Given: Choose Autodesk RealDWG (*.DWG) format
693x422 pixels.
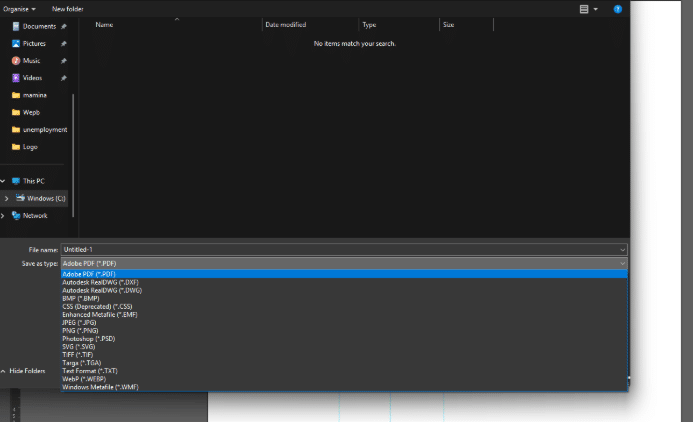Looking at the screenshot, I should coord(344,290).
